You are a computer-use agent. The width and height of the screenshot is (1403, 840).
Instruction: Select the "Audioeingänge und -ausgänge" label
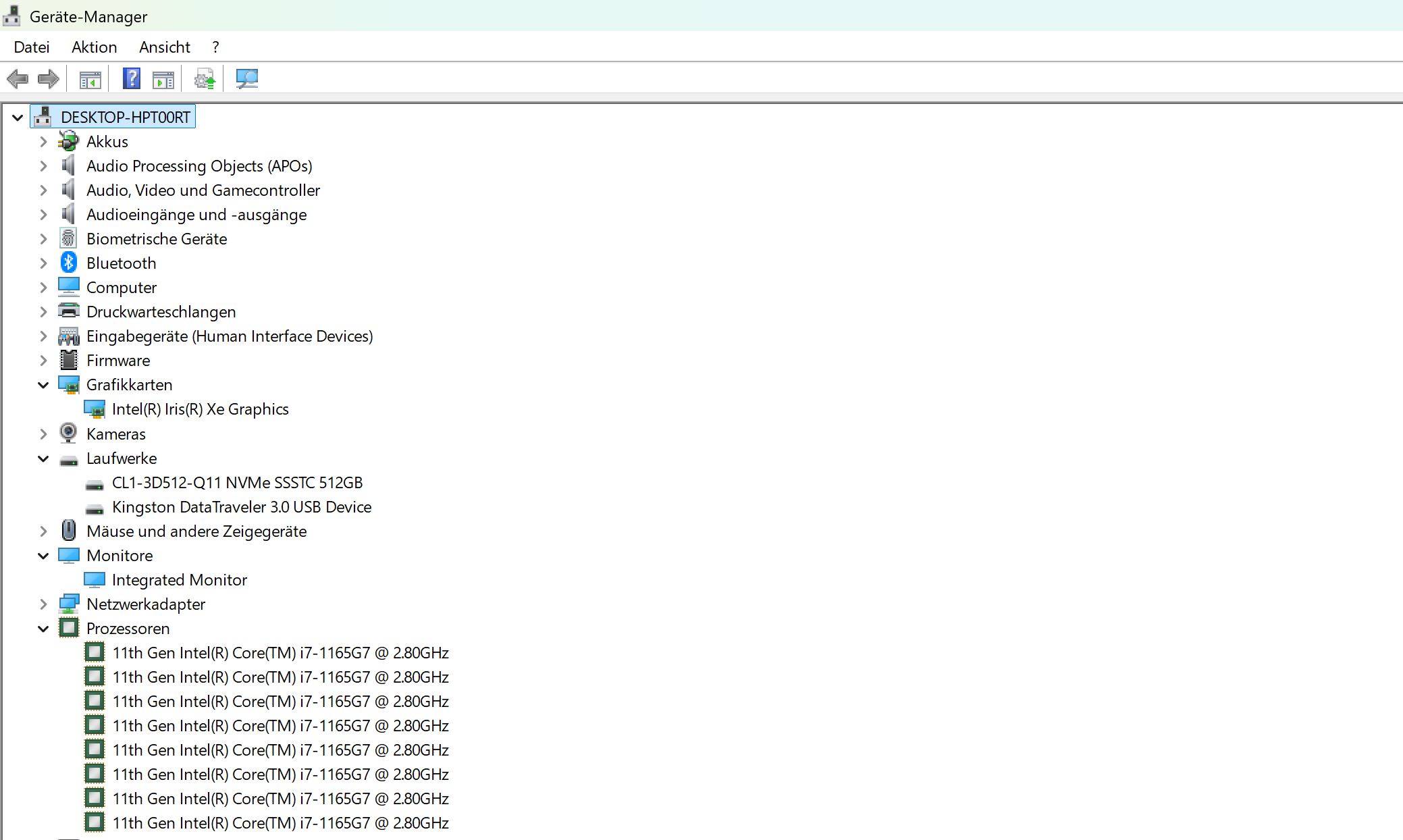196,215
